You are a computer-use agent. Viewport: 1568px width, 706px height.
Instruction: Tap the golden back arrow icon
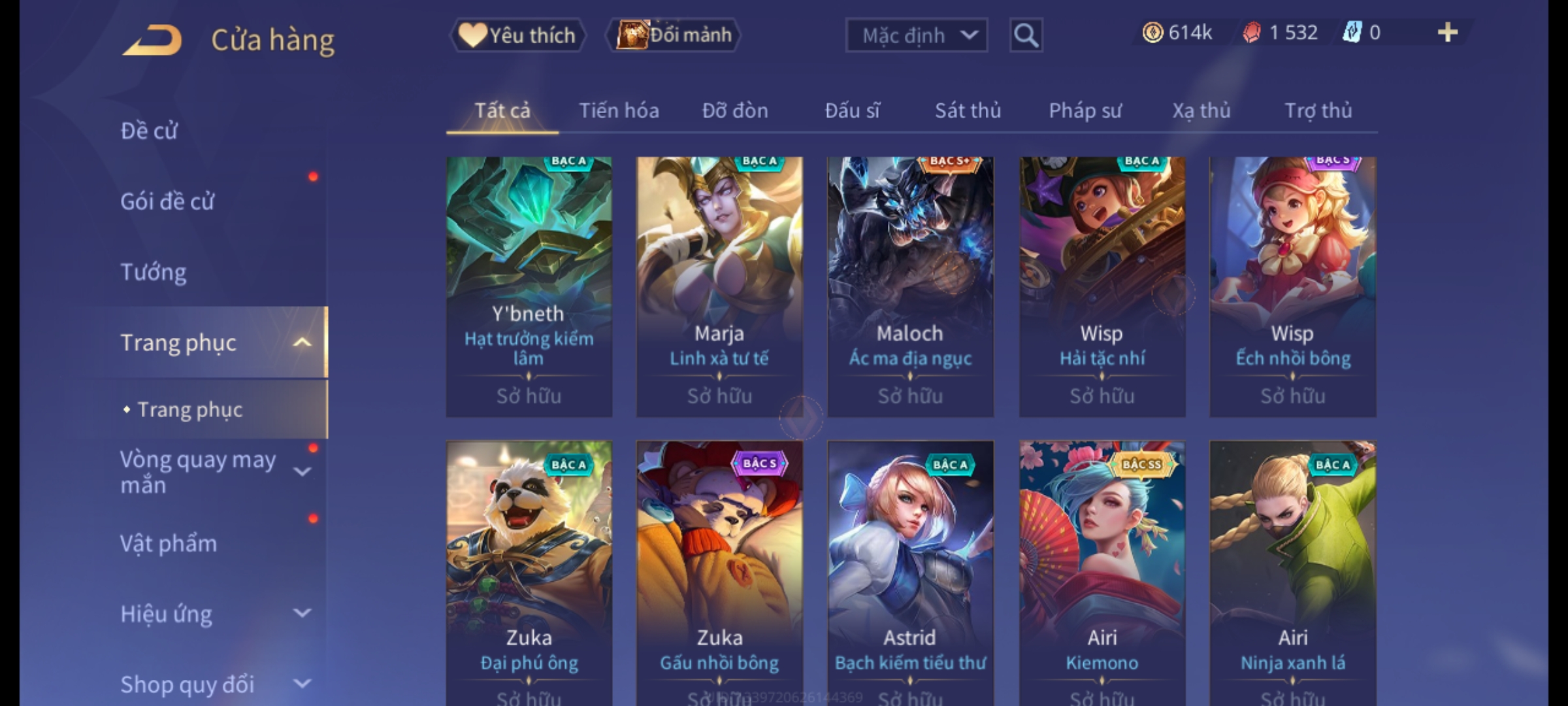coord(152,40)
